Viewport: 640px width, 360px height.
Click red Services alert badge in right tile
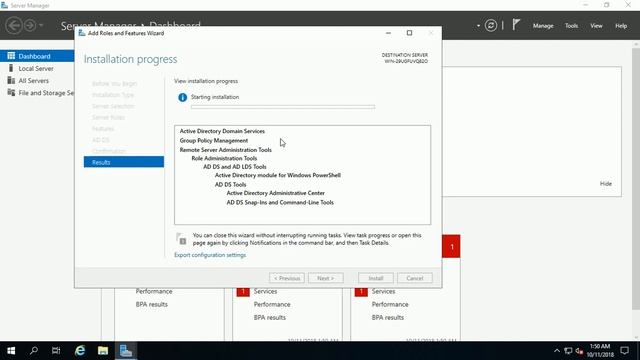coord(361,291)
